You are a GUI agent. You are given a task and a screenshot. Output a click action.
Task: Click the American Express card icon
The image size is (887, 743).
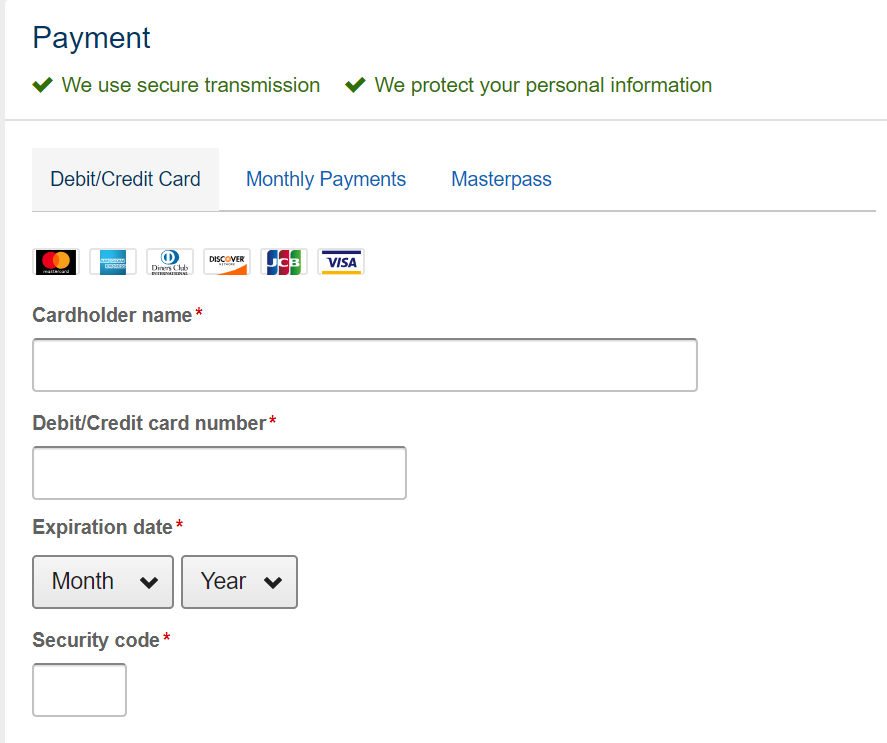[x=113, y=262]
